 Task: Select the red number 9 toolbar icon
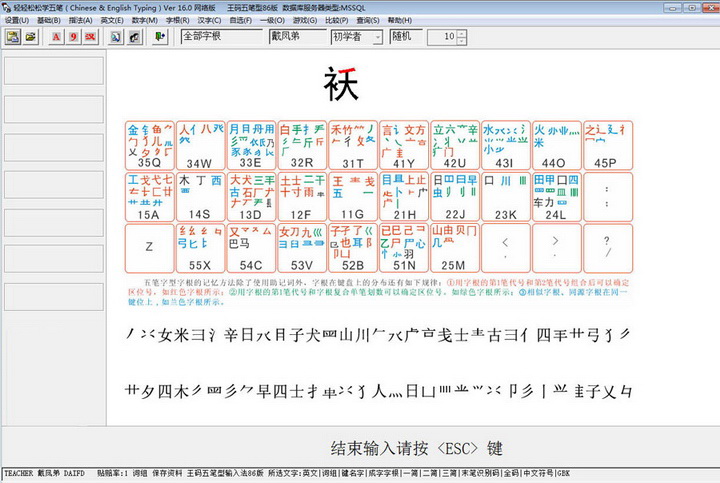73,37
